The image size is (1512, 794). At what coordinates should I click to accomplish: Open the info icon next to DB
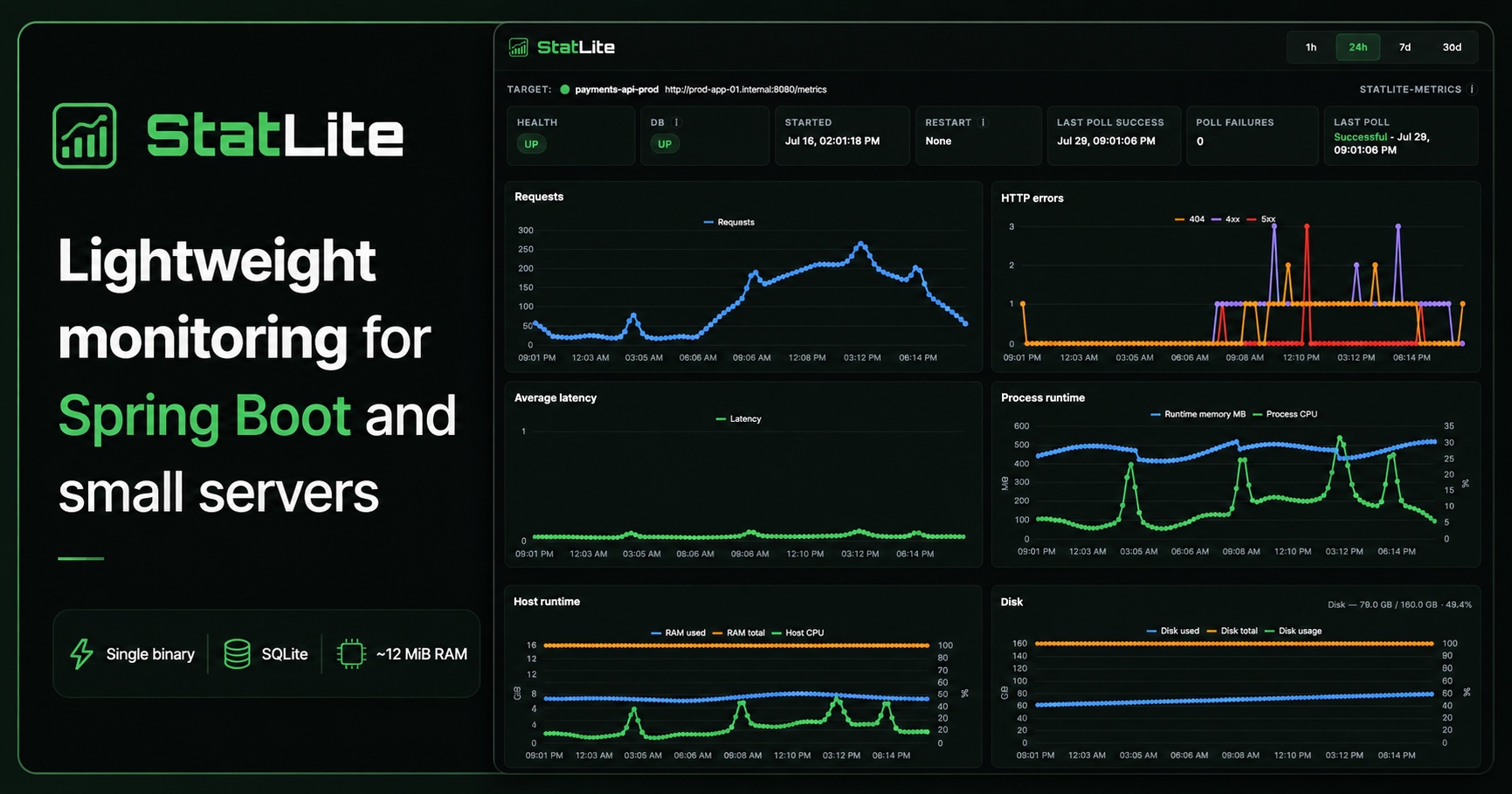point(676,122)
